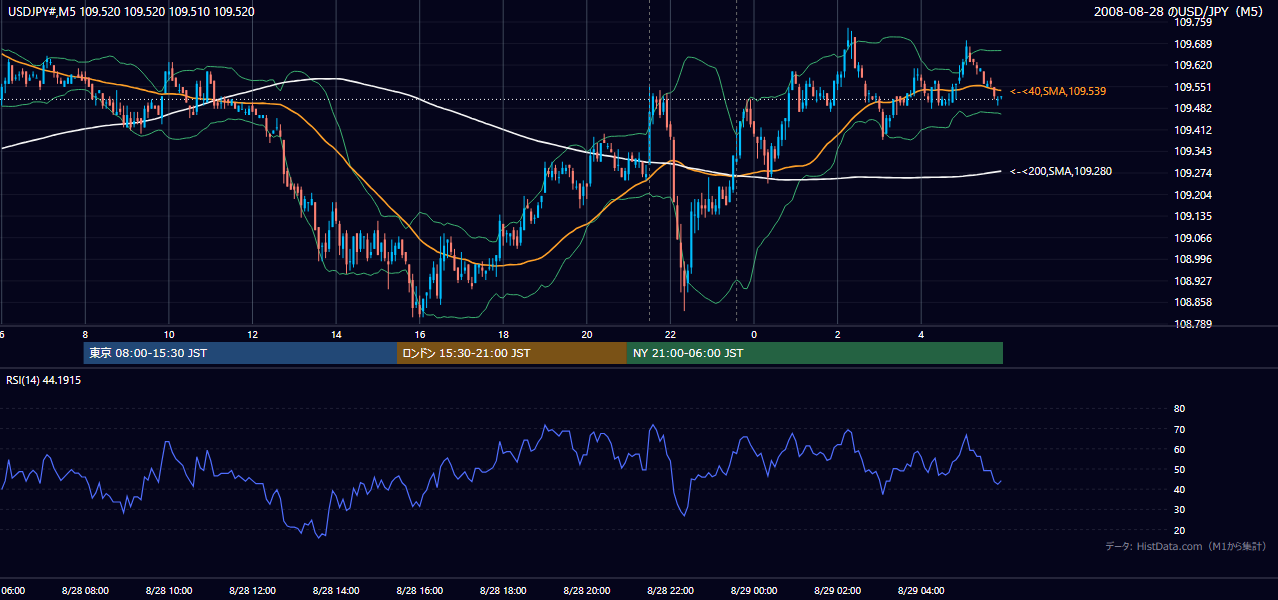Click hour tick 10 below the price chart
Screen dimensions: 1278x600
tap(169, 335)
